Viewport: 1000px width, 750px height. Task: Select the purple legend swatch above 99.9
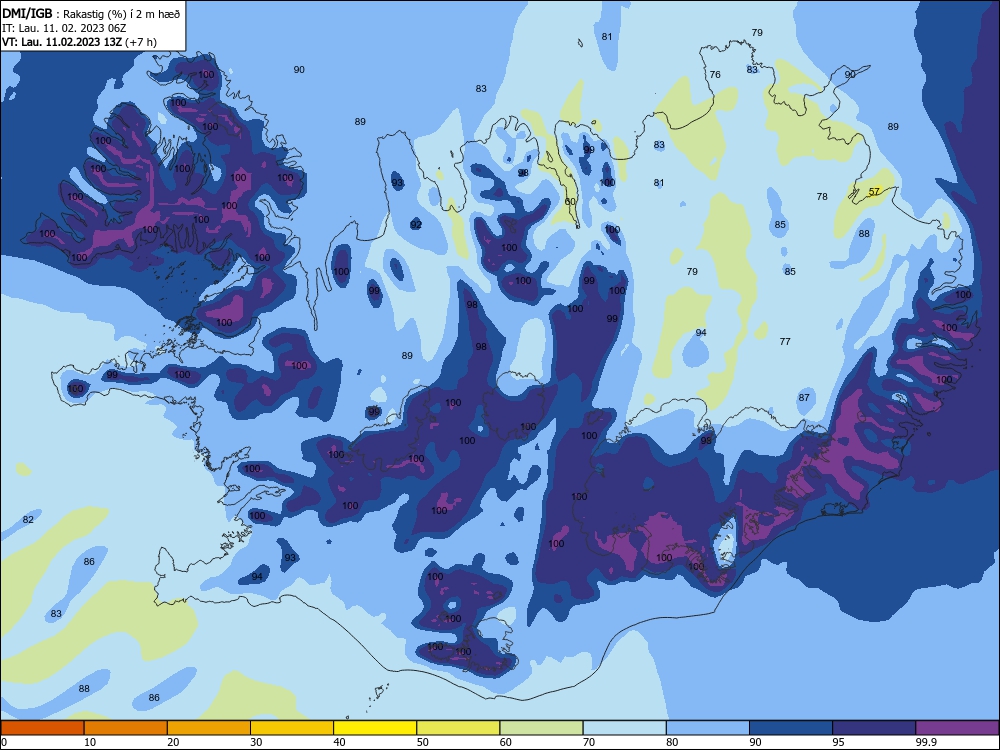pyautogui.click(x=957, y=728)
